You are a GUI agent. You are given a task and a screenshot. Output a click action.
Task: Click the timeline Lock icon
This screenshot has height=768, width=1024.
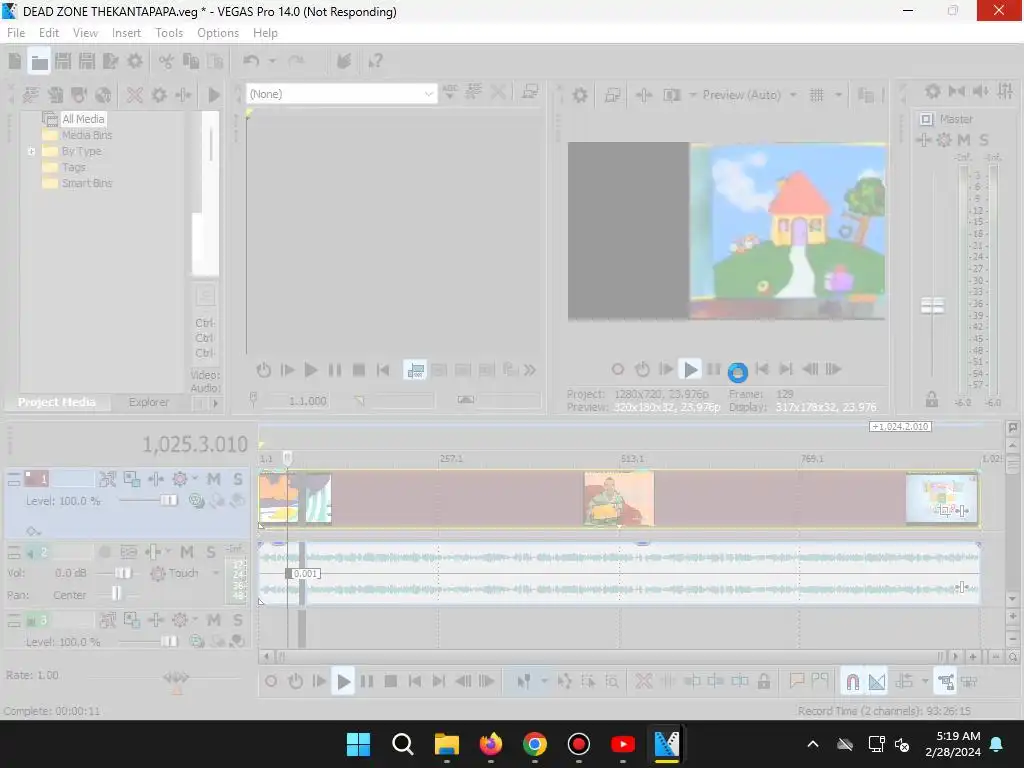click(763, 682)
